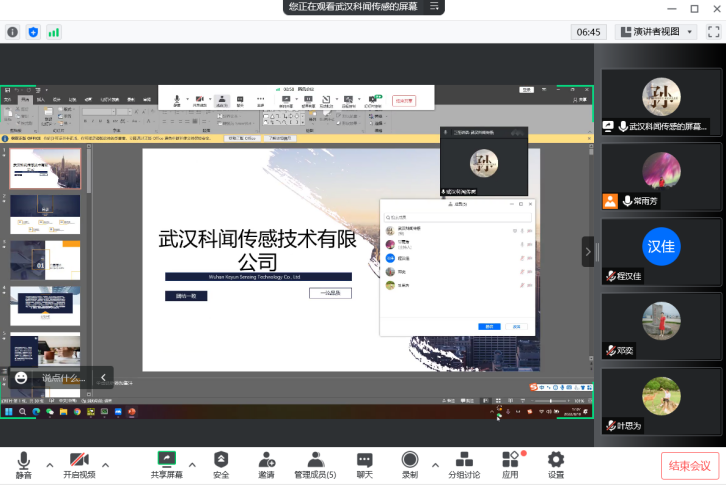The image size is (726, 486).
Task: Check network signal strength icon
Action: click(x=54, y=32)
